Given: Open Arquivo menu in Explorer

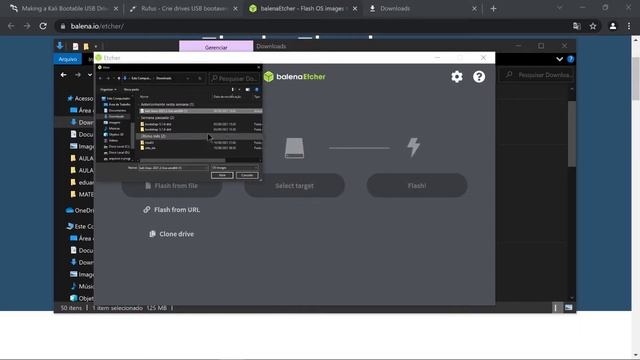Looking at the screenshot, I should (x=68, y=59).
